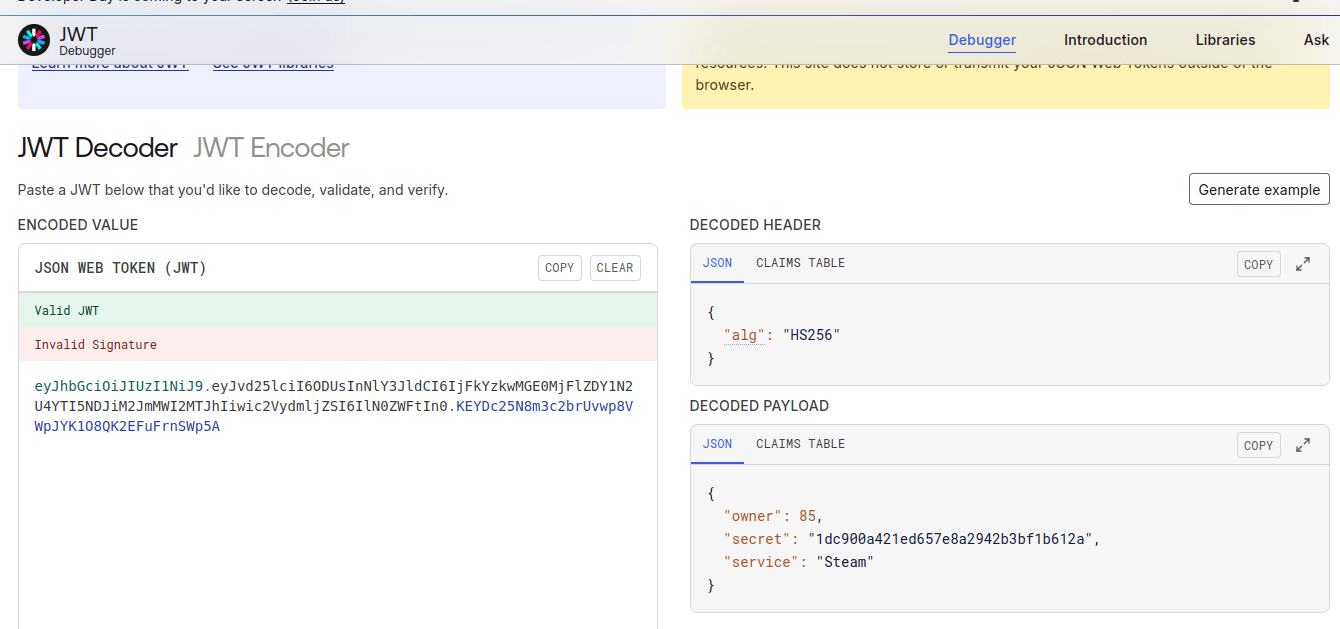
Task: Open the Learn more about JWT link
Action: 110,62
